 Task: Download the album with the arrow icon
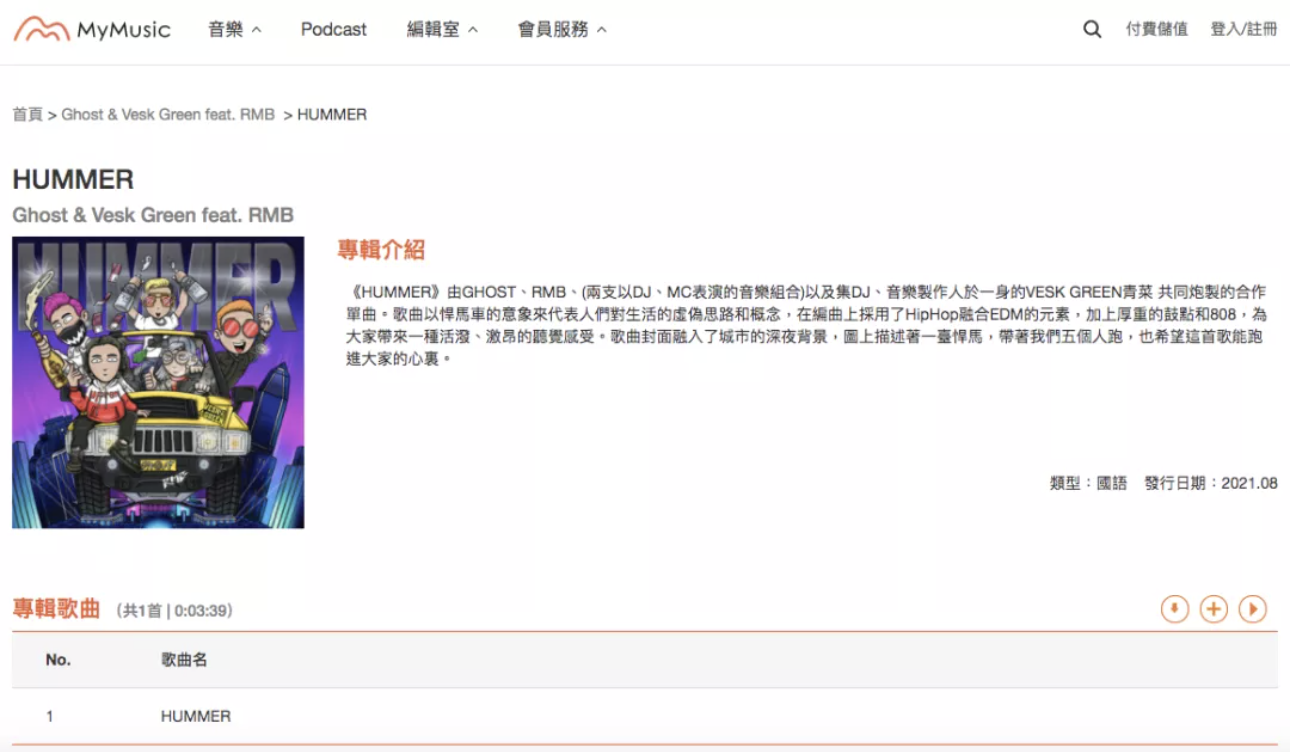tap(1174, 608)
